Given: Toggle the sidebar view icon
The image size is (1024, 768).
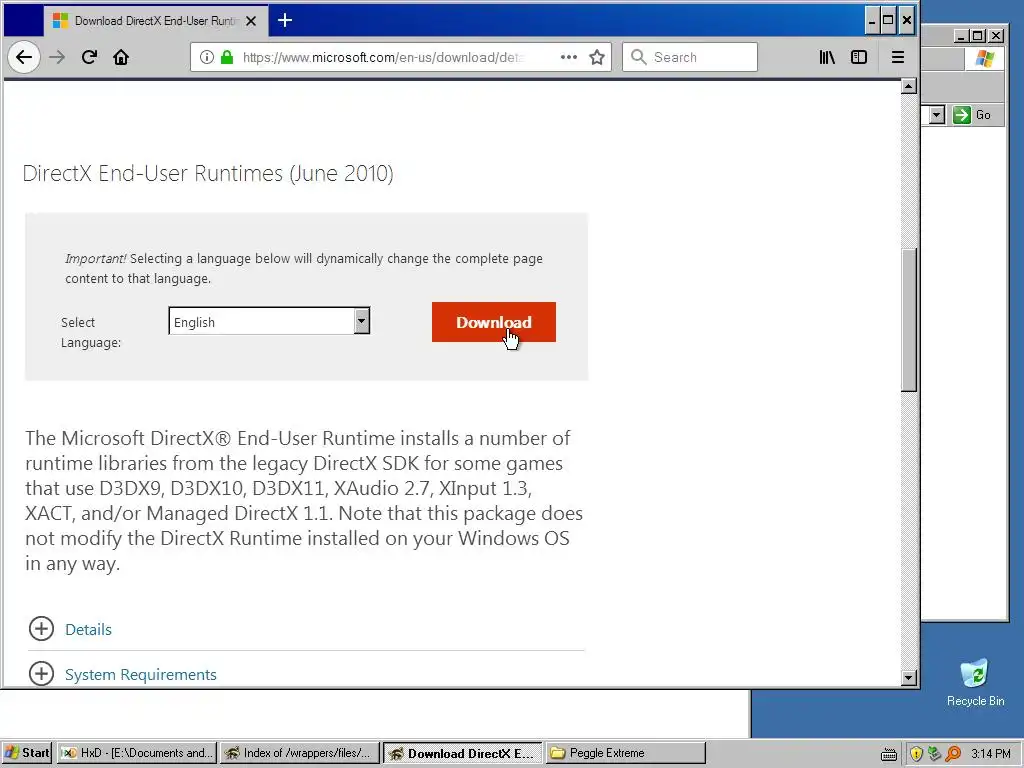Looking at the screenshot, I should [x=859, y=57].
